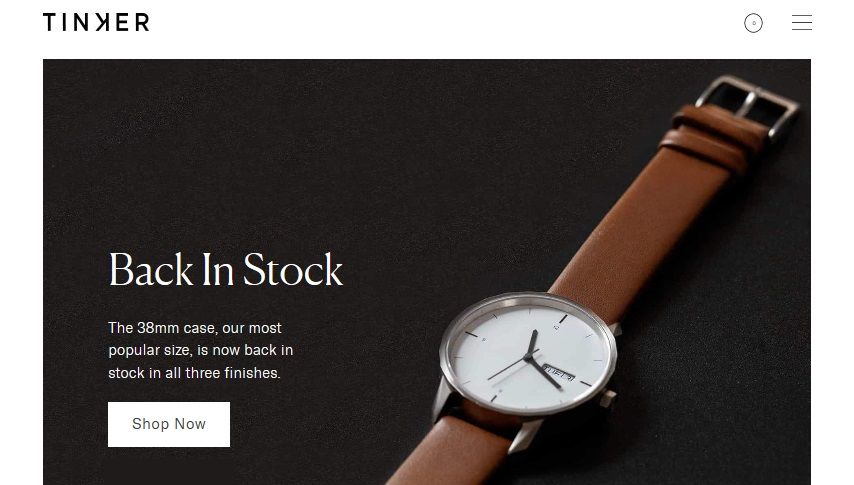Click the top line of the hamburger icon

pyautogui.click(x=802, y=16)
